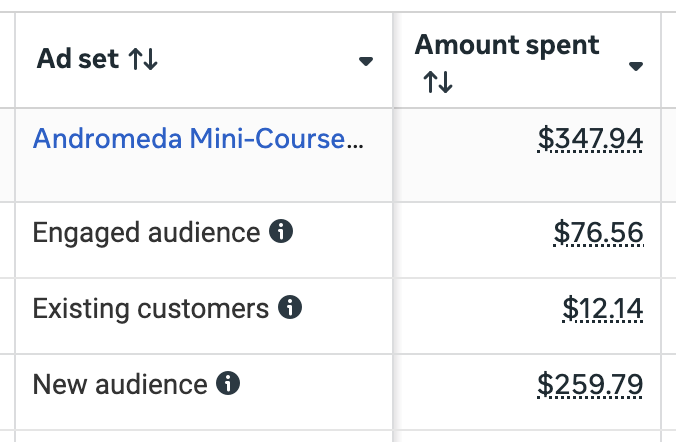Show info for Engaged audience
676x442 pixels.
(x=282, y=232)
